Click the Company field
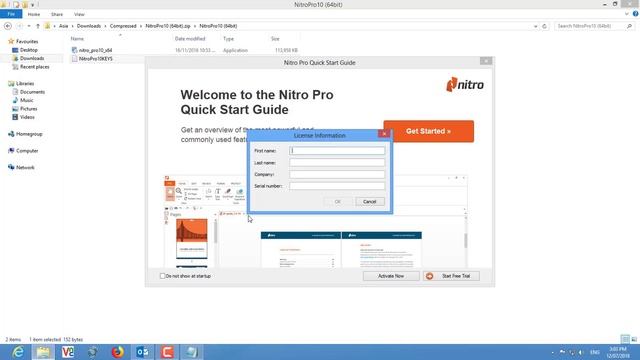 click(x=337, y=174)
